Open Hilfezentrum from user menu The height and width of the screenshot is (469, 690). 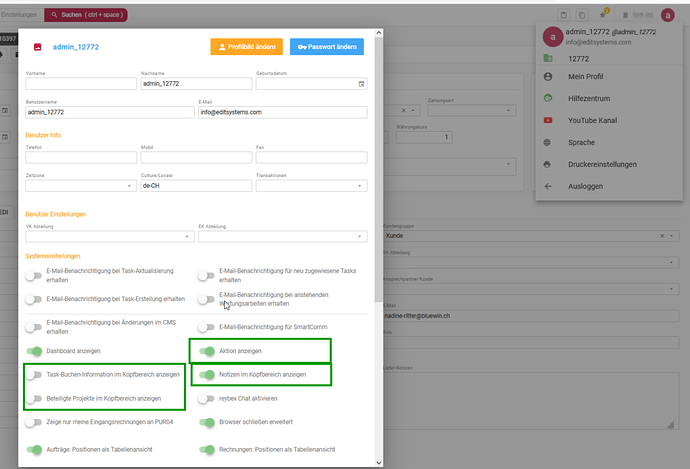[x=609, y=99]
